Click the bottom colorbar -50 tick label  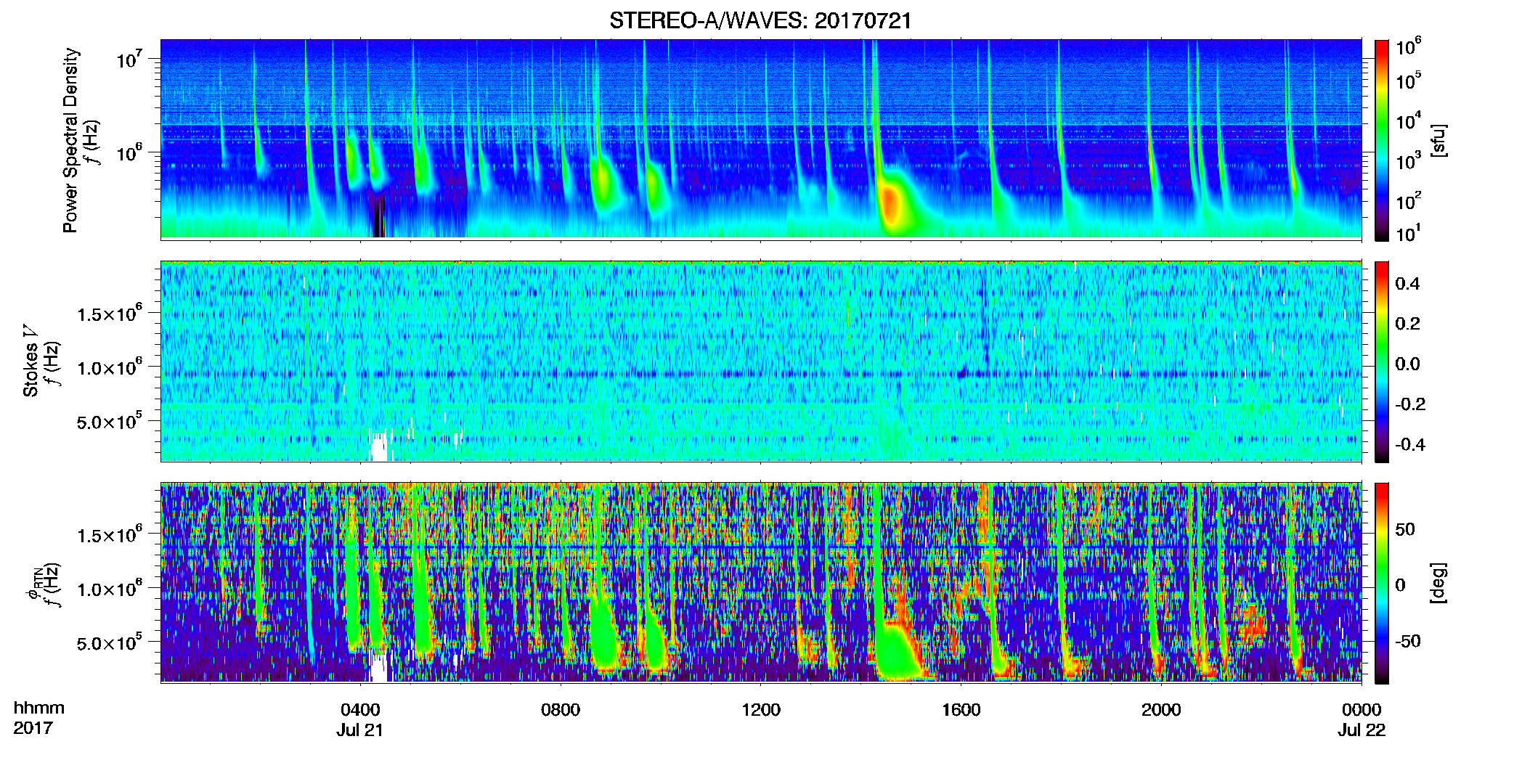point(1407,641)
